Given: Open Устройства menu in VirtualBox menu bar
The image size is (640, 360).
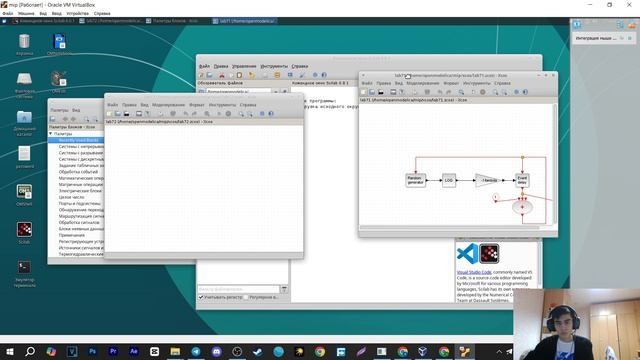Looking at the screenshot, I should [78, 13].
